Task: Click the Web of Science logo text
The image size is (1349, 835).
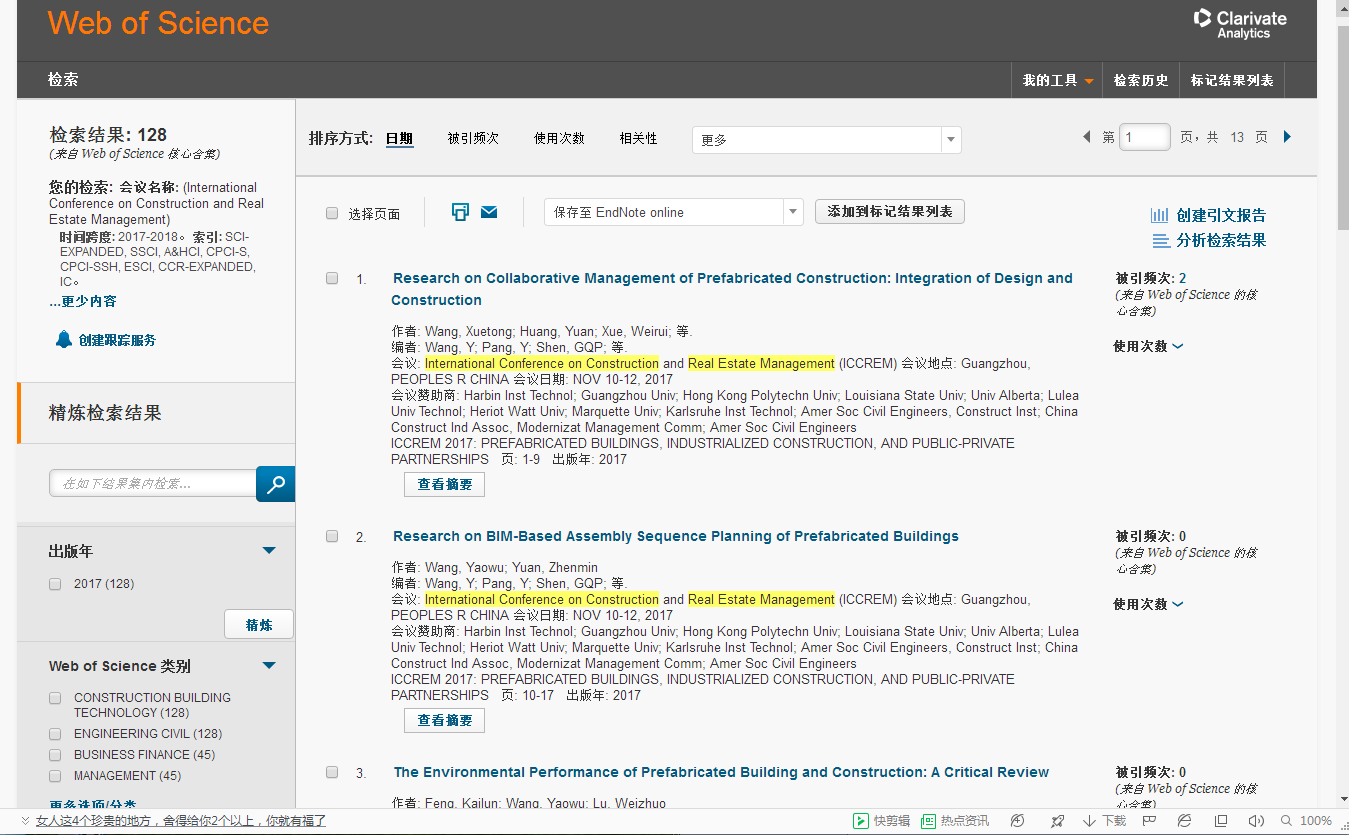Action: click(x=158, y=24)
